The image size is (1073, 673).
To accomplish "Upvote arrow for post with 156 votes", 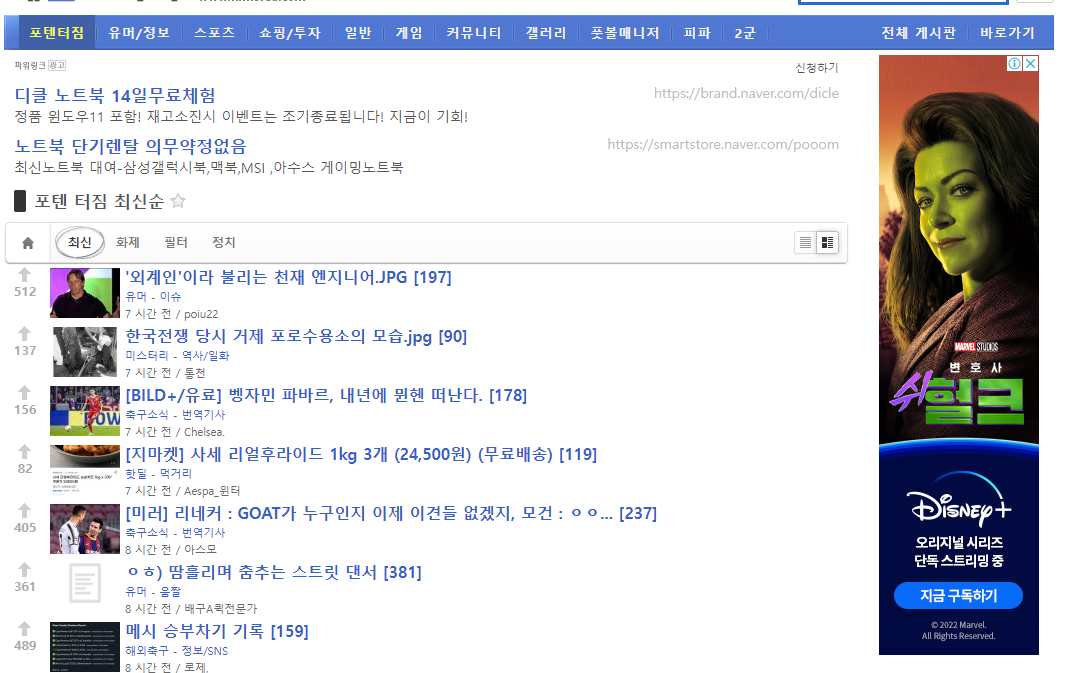I will click(x=25, y=393).
